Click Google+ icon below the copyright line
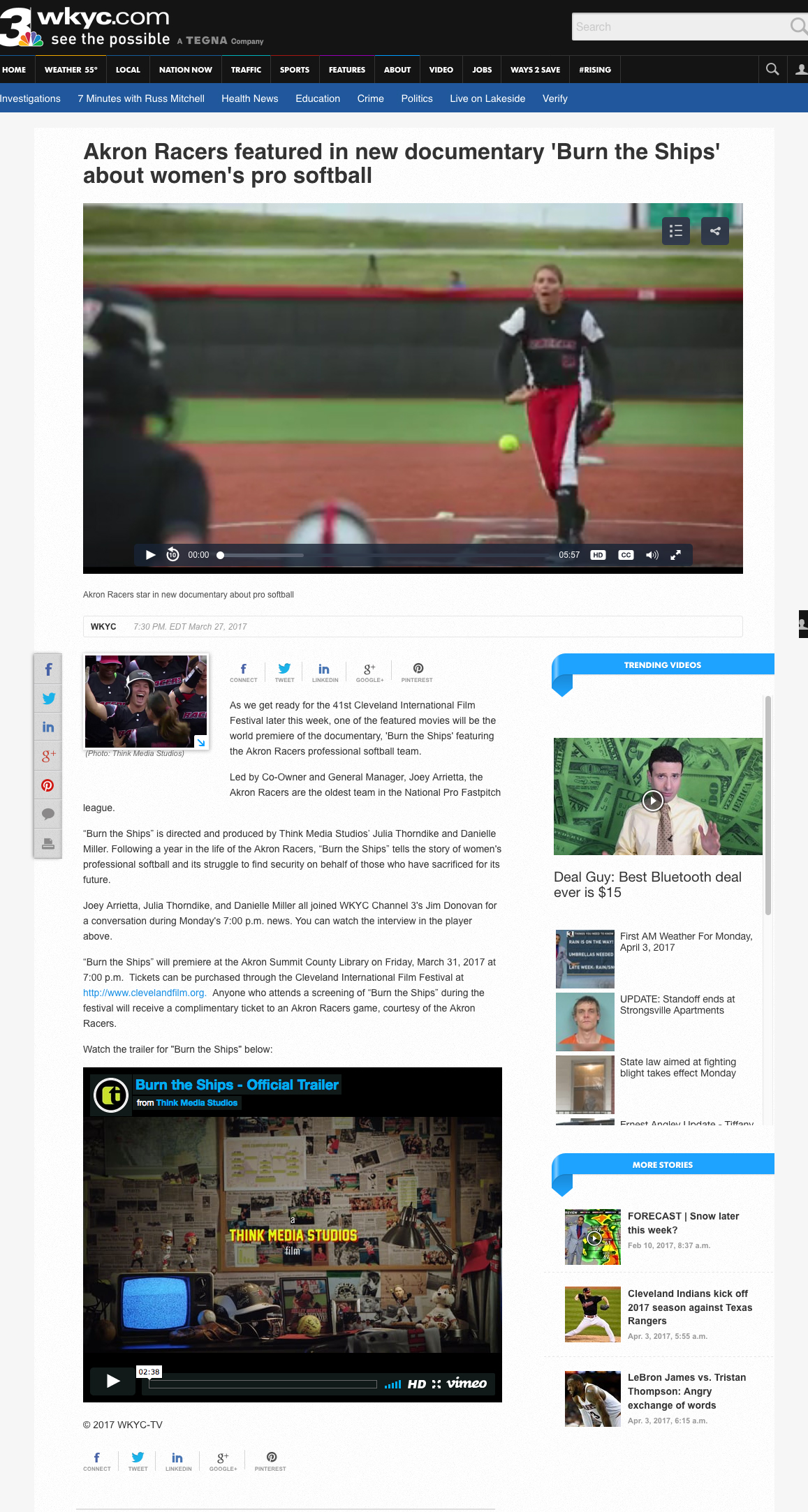This screenshot has width=808, height=1512. coord(223,1461)
